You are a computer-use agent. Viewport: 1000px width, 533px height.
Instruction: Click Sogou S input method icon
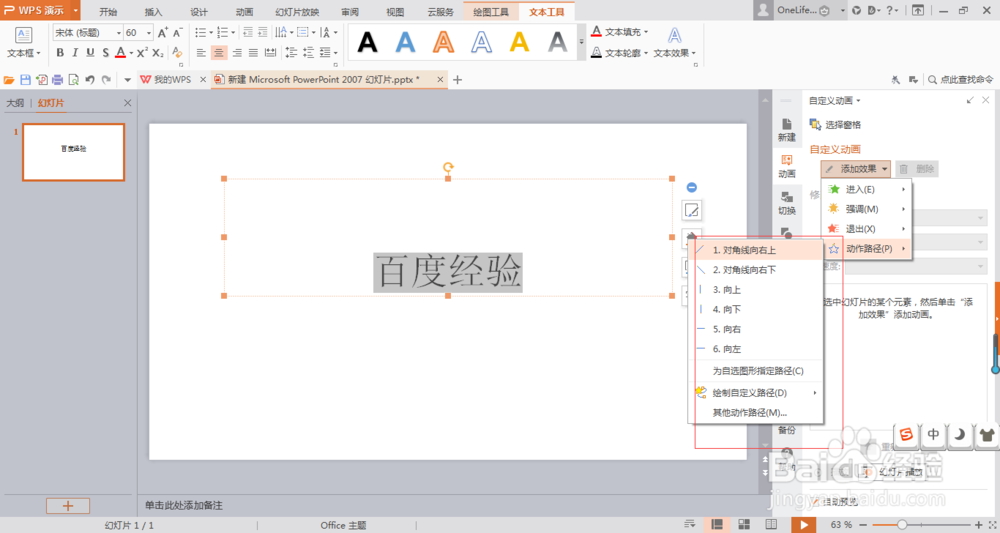(x=906, y=434)
